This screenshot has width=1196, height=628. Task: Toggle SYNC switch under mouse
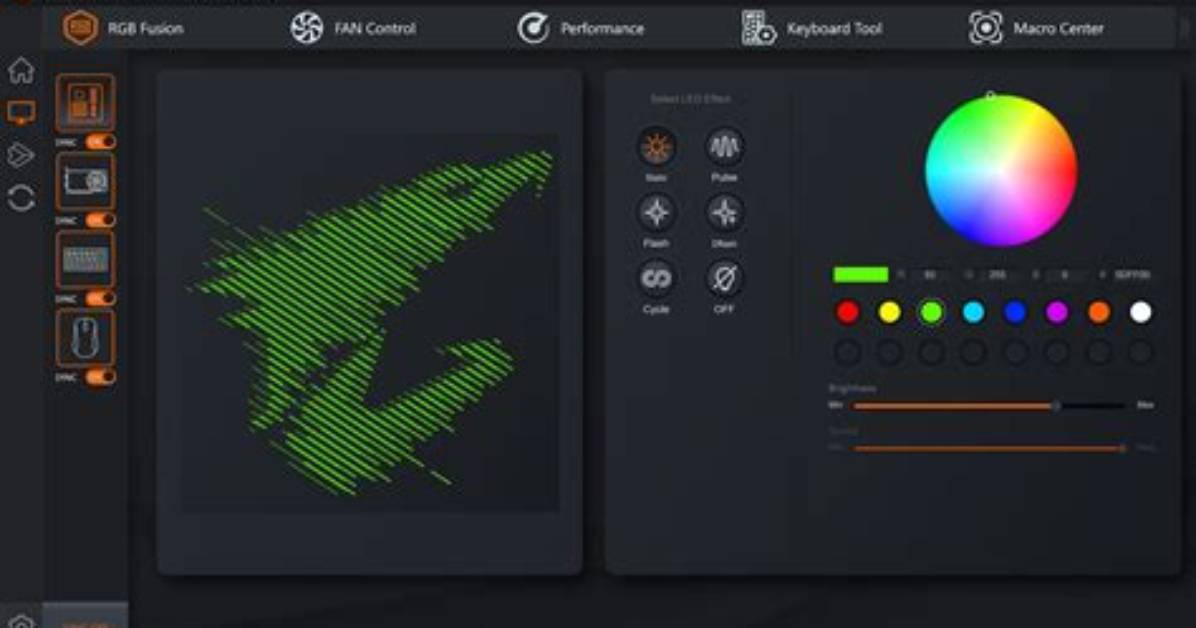pos(100,376)
